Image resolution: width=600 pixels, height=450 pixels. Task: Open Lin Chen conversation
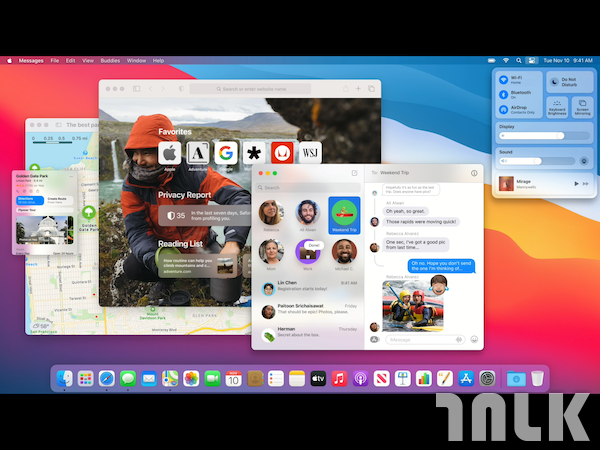tap(309, 287)
